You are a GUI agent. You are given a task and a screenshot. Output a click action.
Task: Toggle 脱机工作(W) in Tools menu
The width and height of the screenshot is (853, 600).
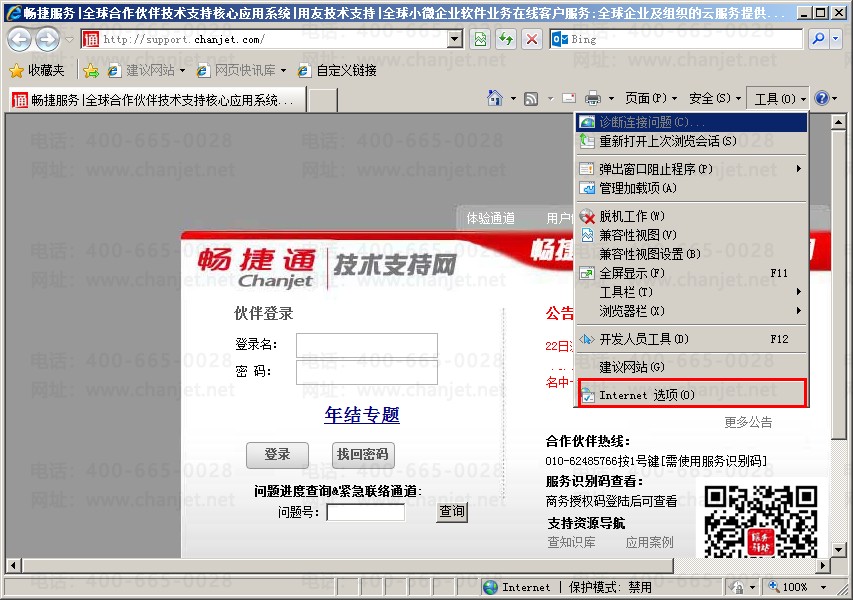coord(691,216)
